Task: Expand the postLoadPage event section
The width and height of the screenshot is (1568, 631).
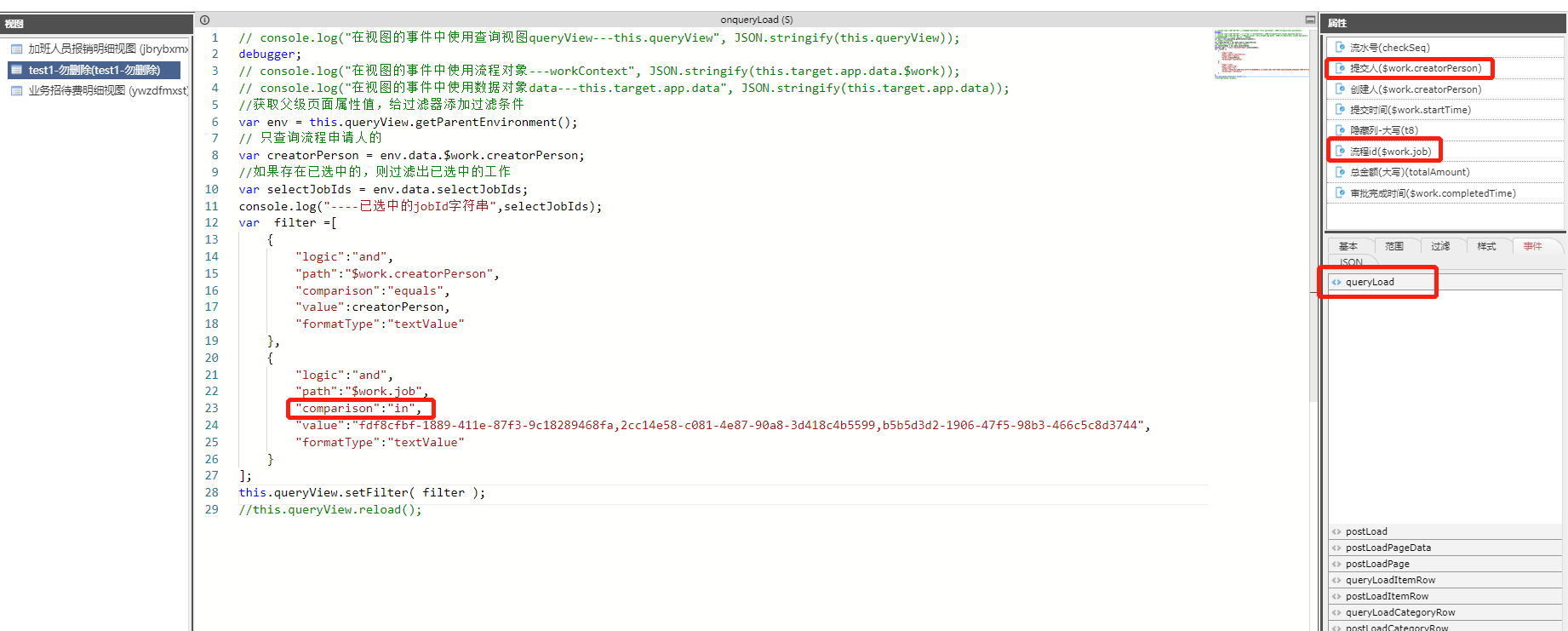Action: click(1445, 565)
